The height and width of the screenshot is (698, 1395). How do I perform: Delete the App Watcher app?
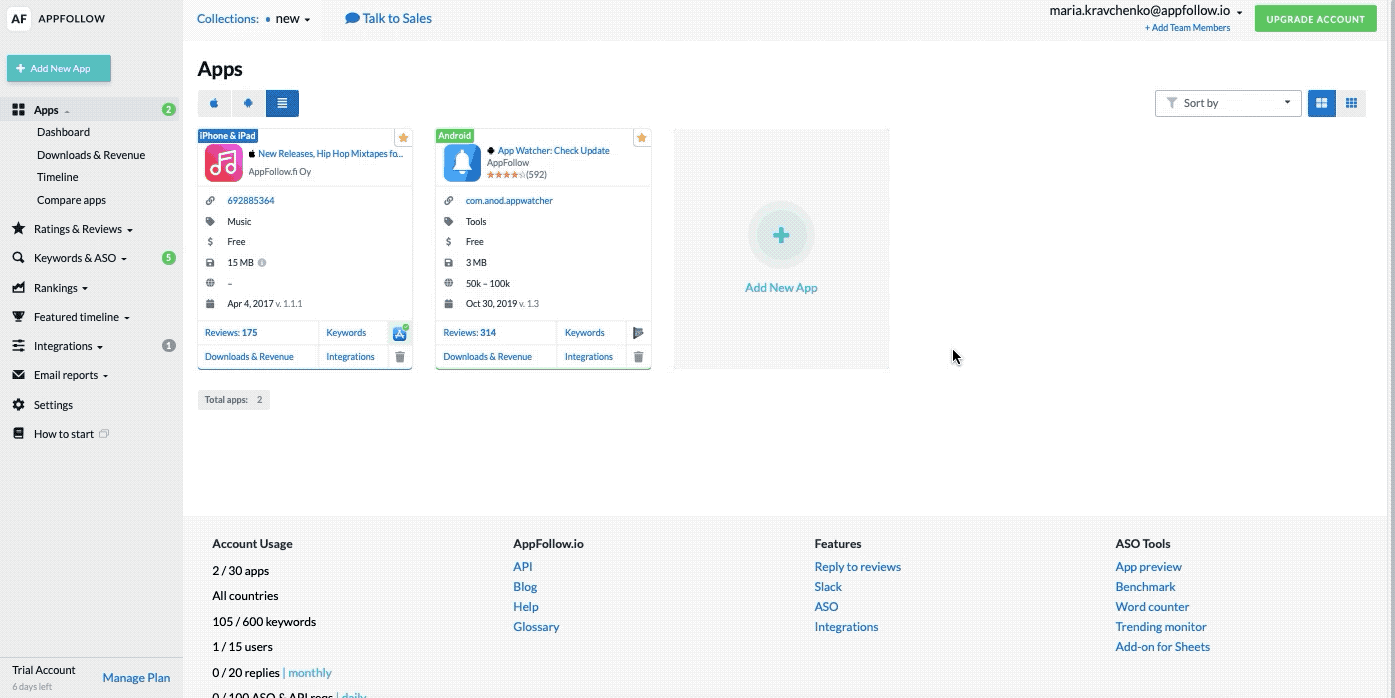coord(638,357)
